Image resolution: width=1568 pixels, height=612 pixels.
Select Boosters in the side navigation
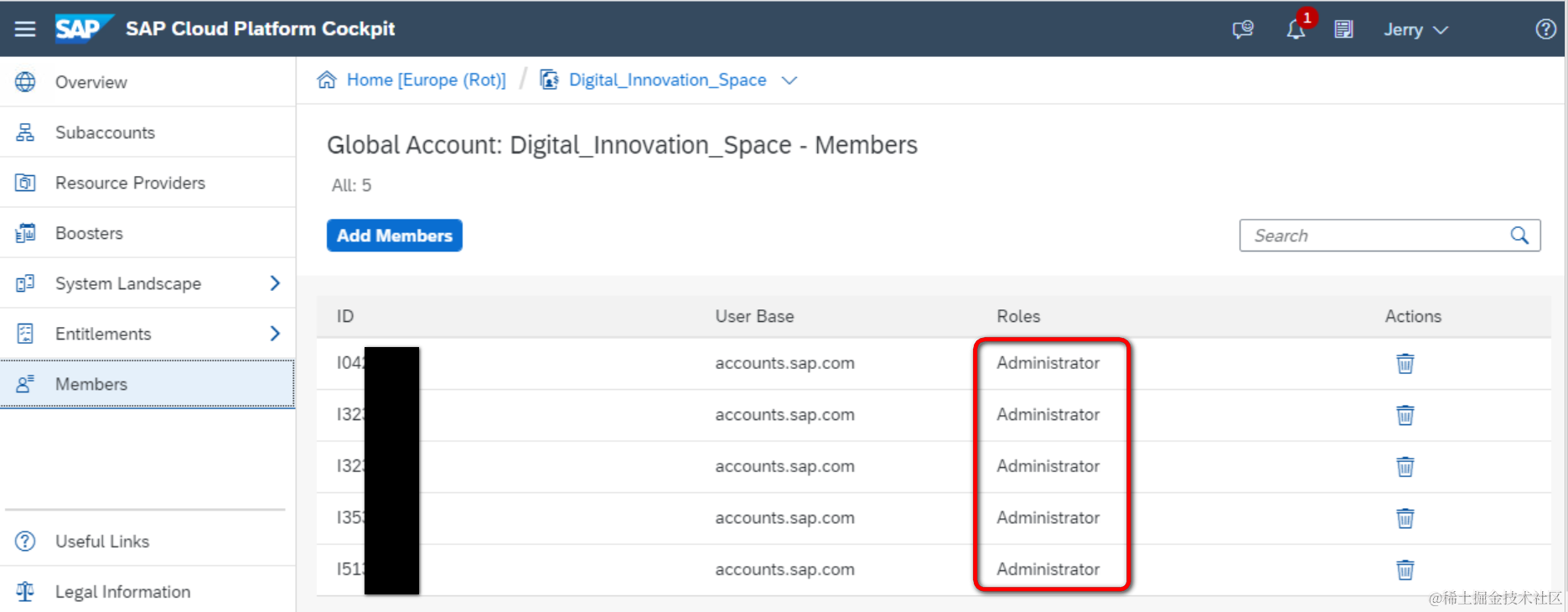(89, 233)
